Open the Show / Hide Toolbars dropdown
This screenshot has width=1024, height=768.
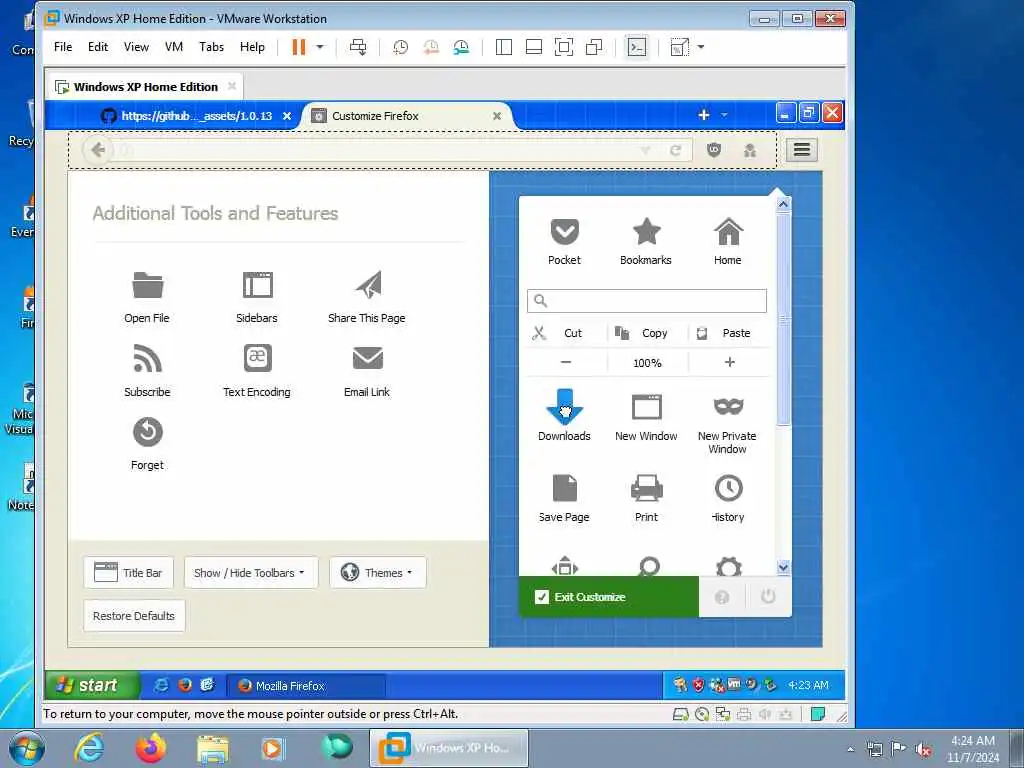(251, 573)
